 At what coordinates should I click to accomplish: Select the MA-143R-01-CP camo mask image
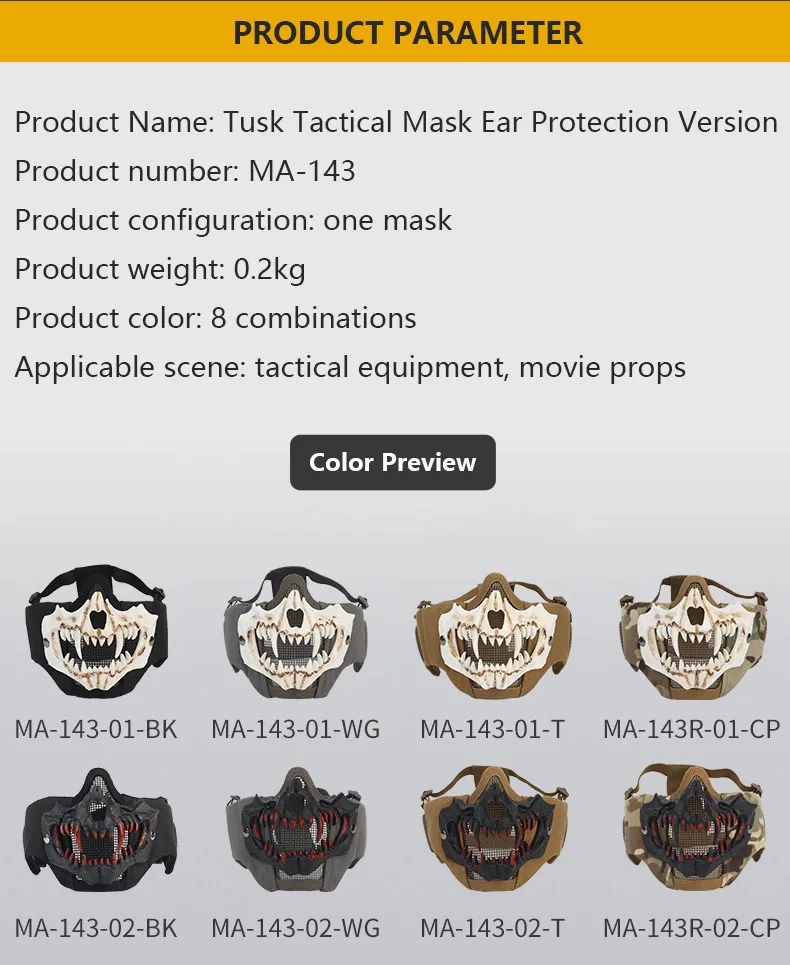[693, 636]
